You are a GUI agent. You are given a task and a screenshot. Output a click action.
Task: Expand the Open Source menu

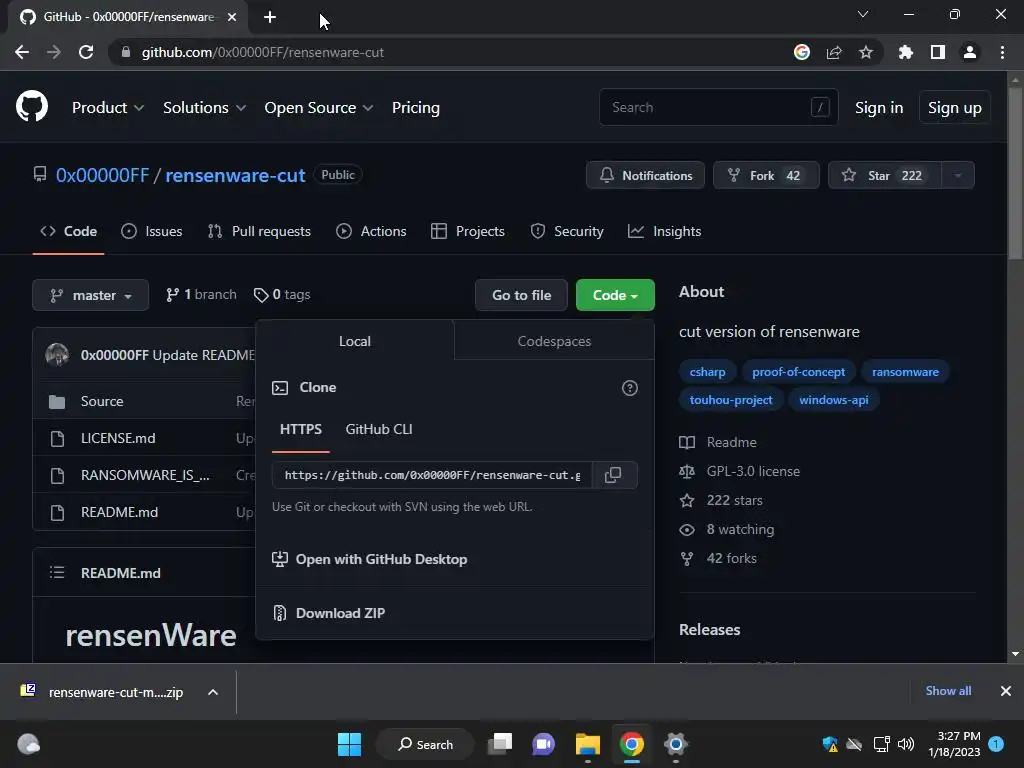319,108
